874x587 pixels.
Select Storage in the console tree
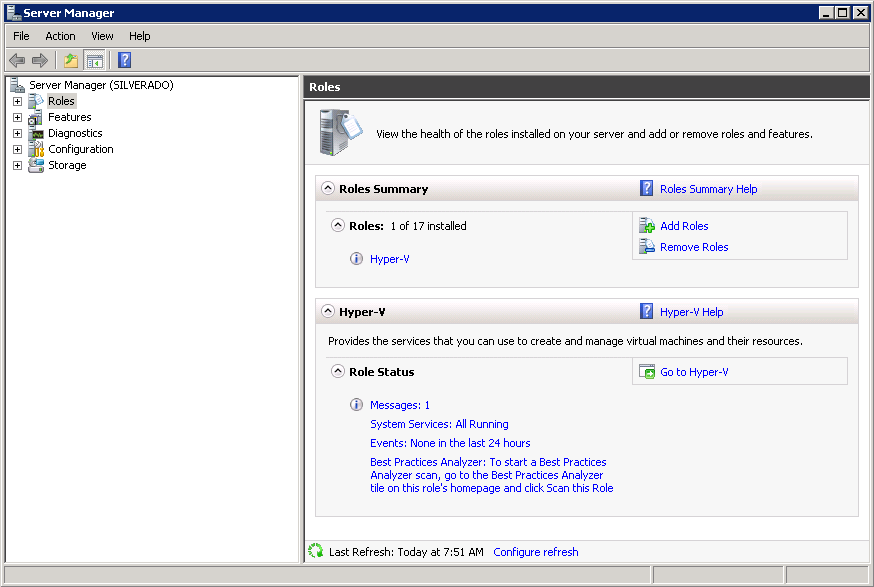click(x=67, y=166)
